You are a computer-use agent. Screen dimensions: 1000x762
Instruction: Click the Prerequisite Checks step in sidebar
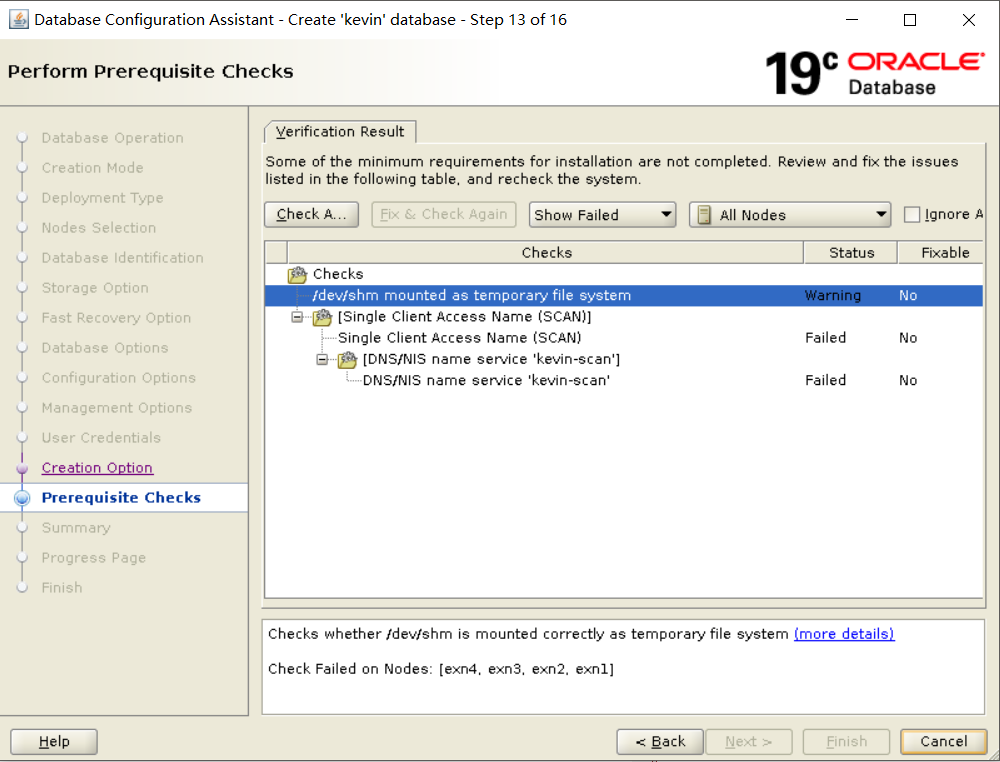pyautogui.click(x=121, y=498)
